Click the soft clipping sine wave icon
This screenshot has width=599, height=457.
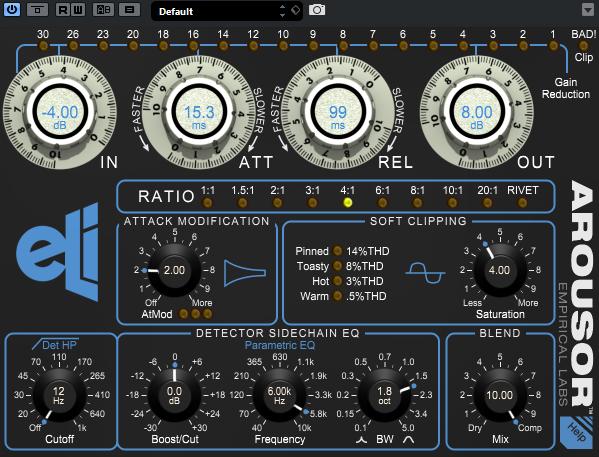425,273
